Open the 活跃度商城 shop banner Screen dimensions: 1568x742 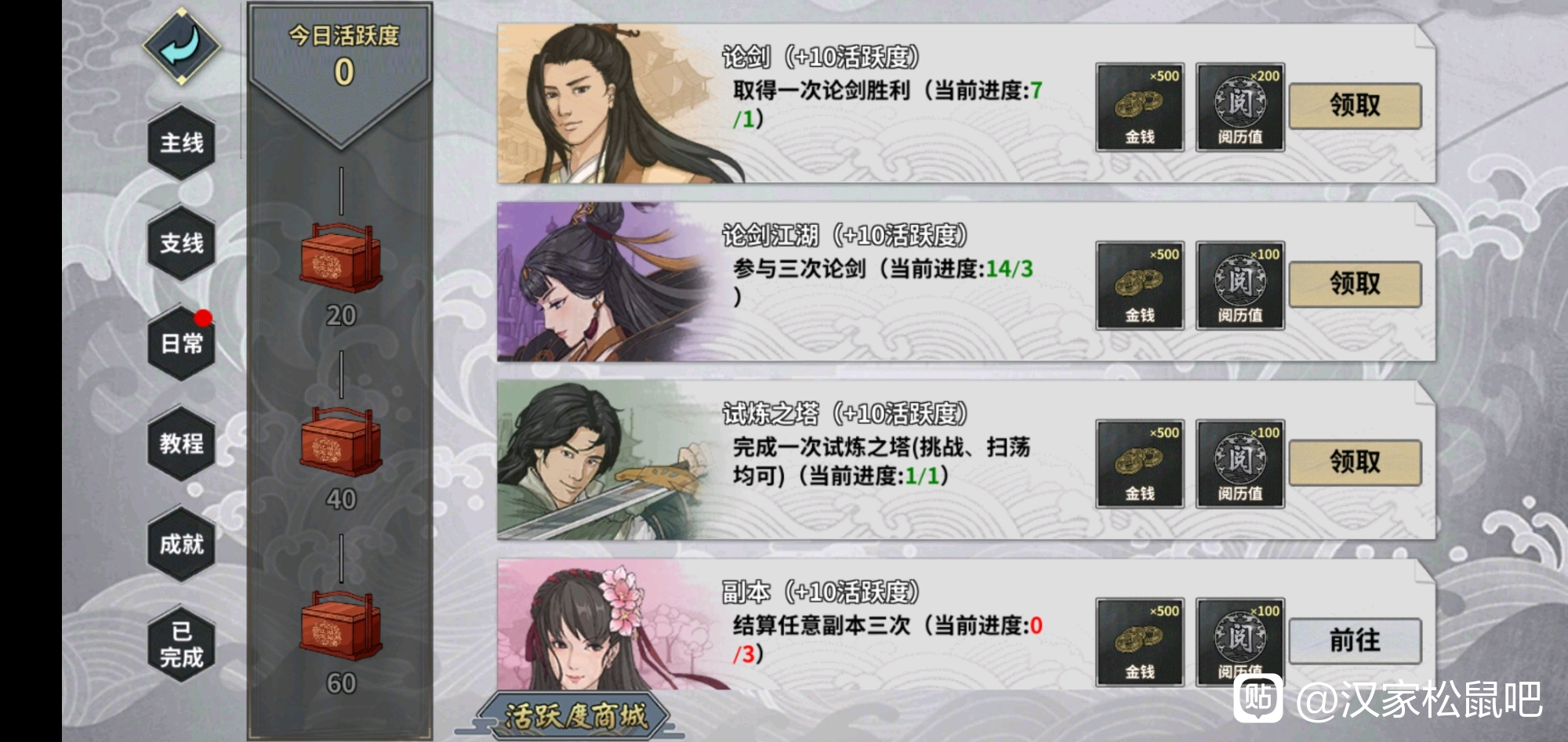coord(575,716)
